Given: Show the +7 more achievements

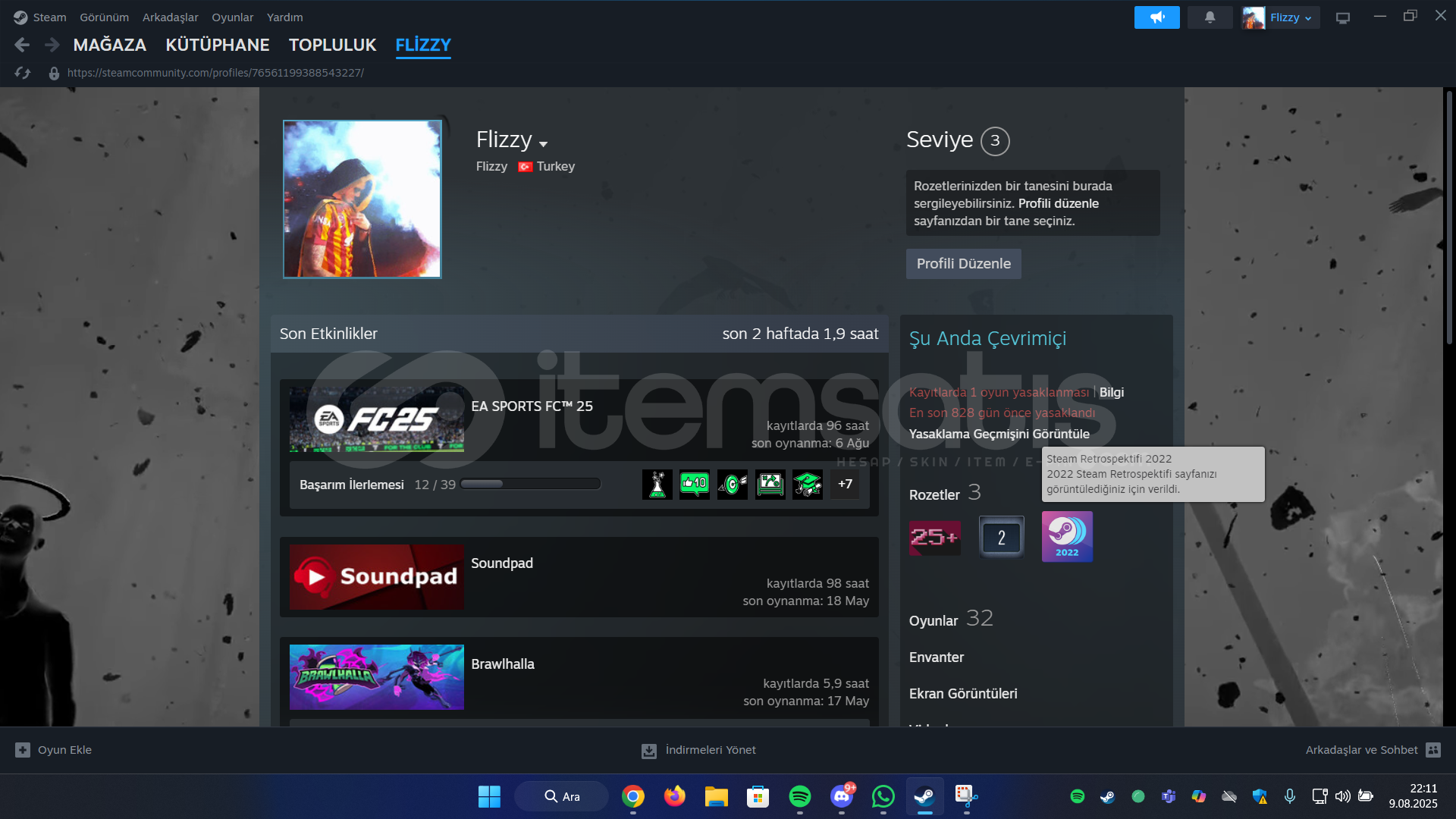Looking at the screenshot, I should point(845,484).
